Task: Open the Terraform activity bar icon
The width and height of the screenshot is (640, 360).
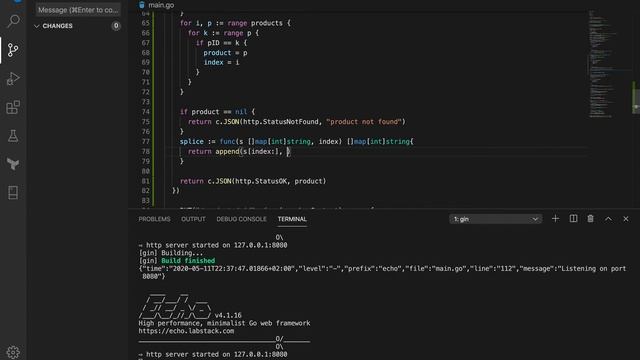Action: coord(13,164)
